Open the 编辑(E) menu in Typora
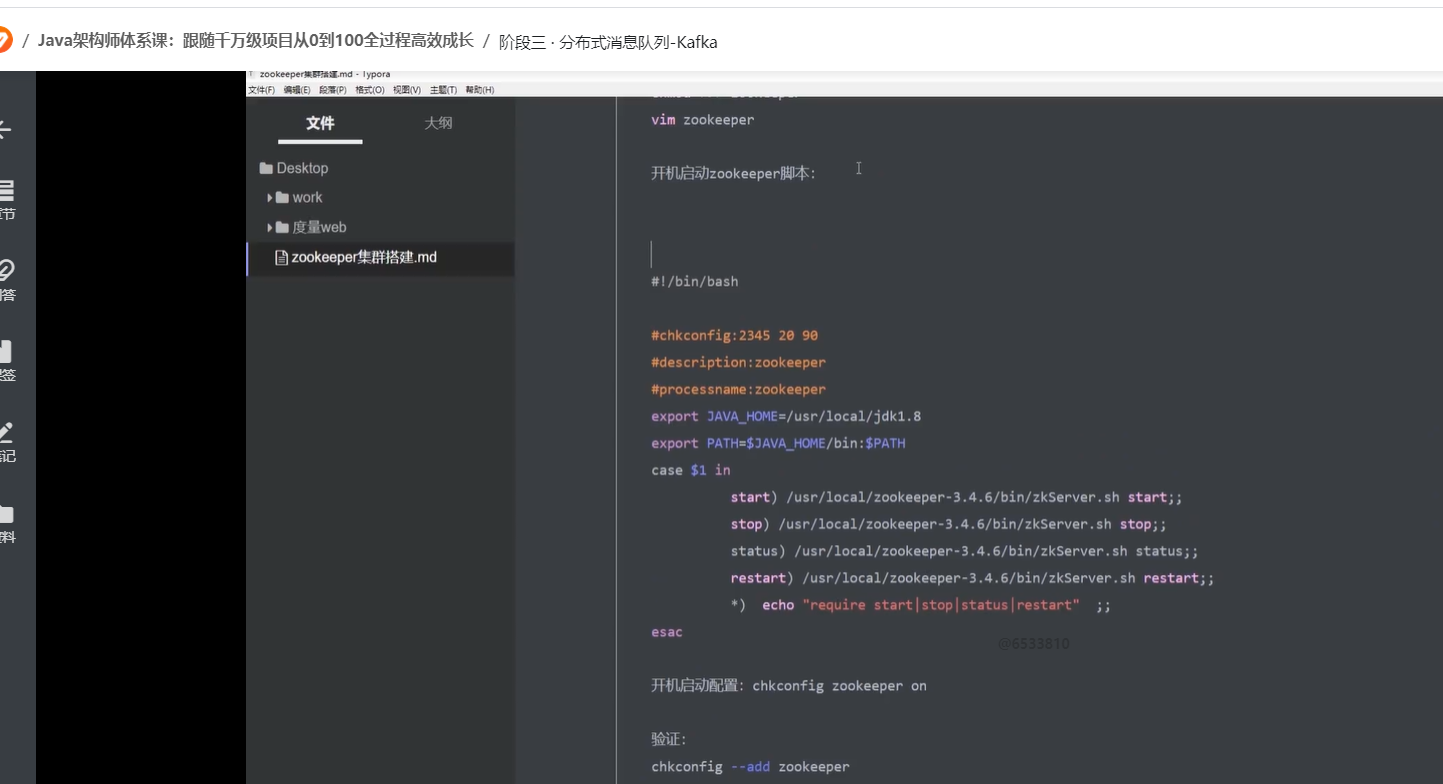1443x784 pixels. click(x=297, y=90)
